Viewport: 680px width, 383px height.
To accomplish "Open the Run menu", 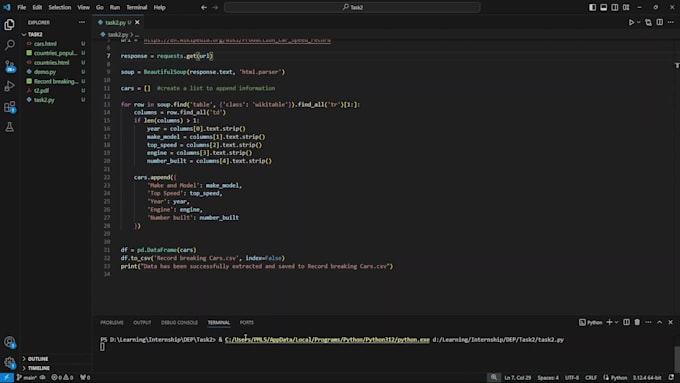I will coord(114,7).
